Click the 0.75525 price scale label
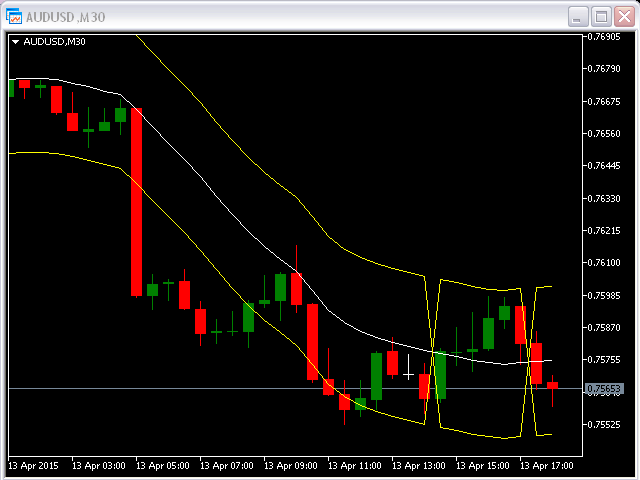Image resolution: width=640 pixels, height=480 pixels. (x=604, y=424)
